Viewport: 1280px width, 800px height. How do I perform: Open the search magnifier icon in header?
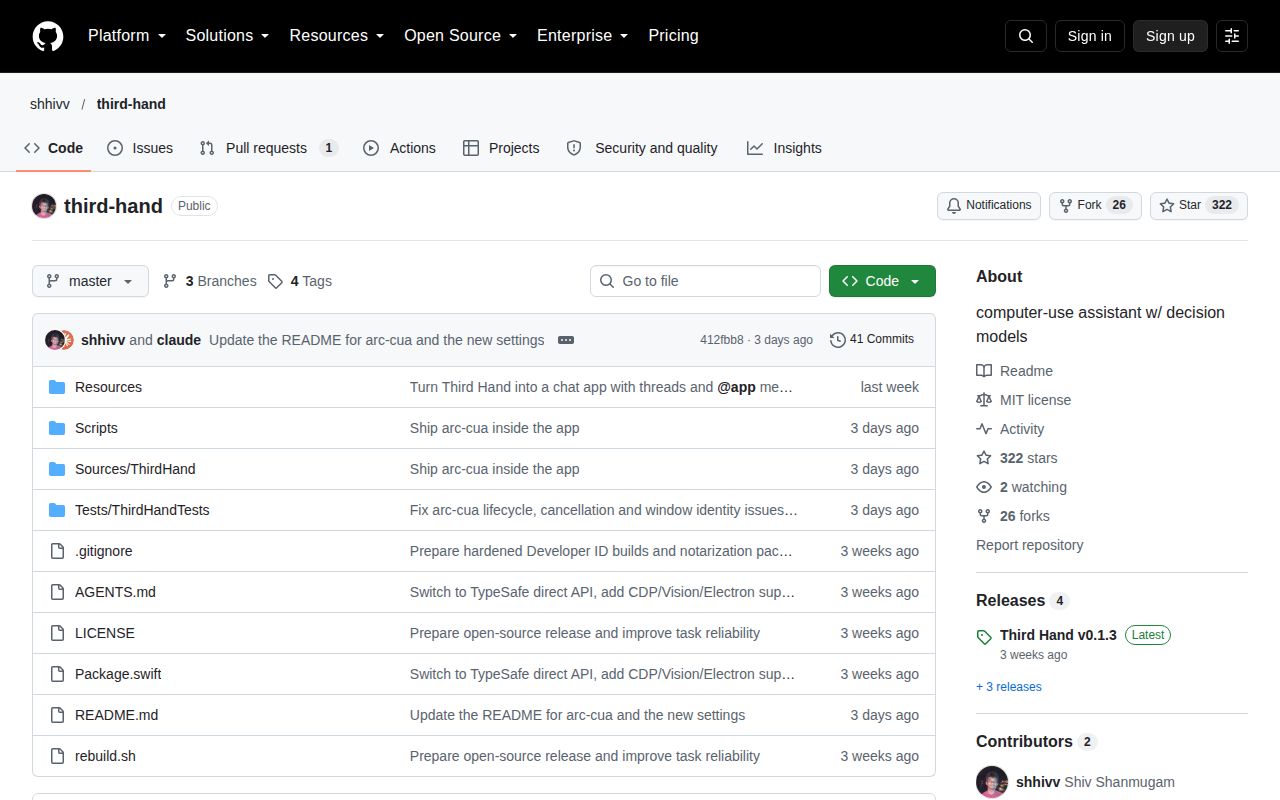pyautogui.click(x=1026, y=36)
